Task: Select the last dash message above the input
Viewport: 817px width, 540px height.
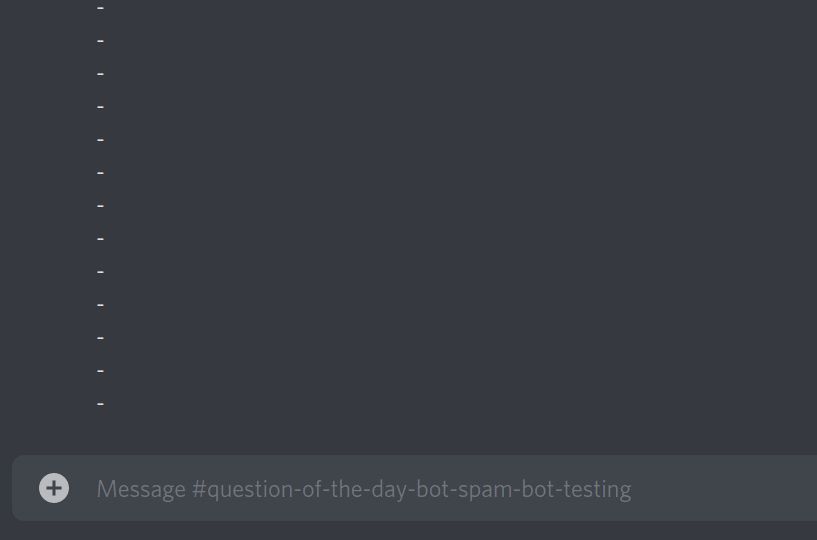Action: click(101, 404)
